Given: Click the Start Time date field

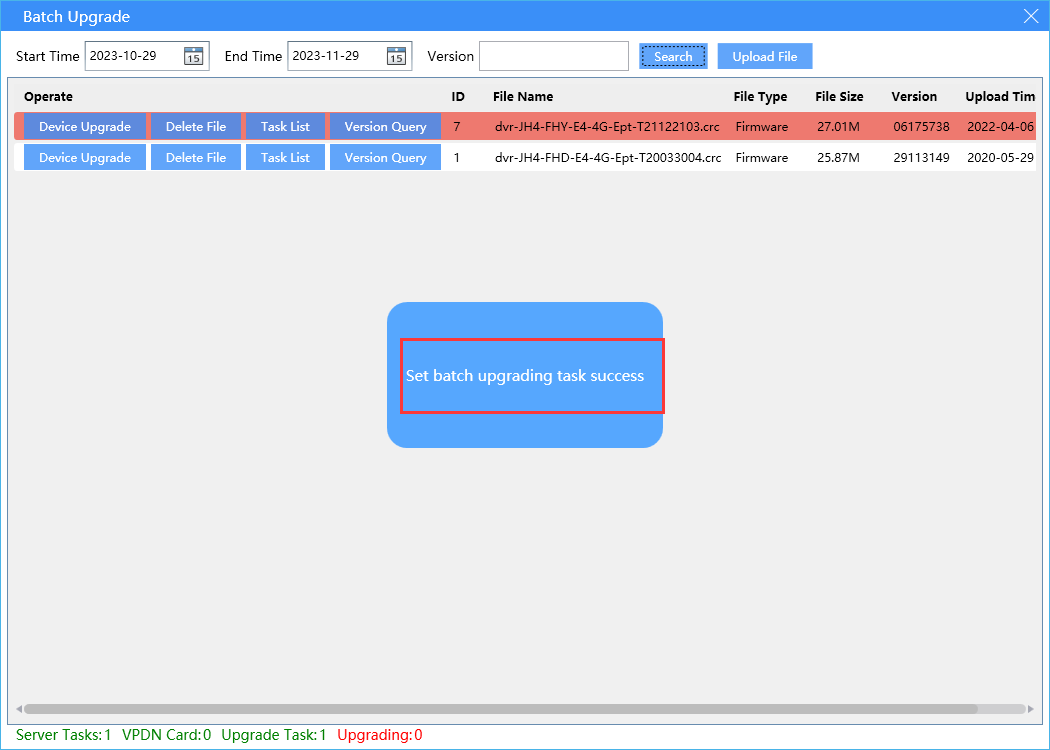Looking at the screenshot, I should tap(147, 56).
